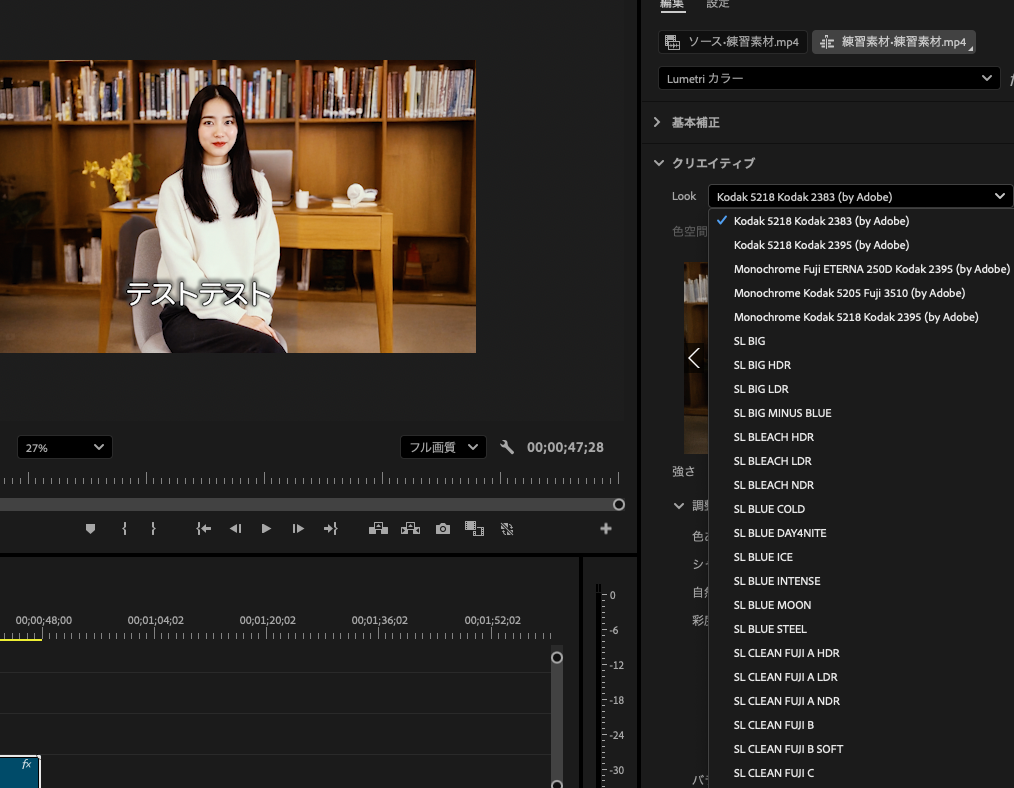
Task: Click the Mark In bracket icon
Action: coord(124,529)
